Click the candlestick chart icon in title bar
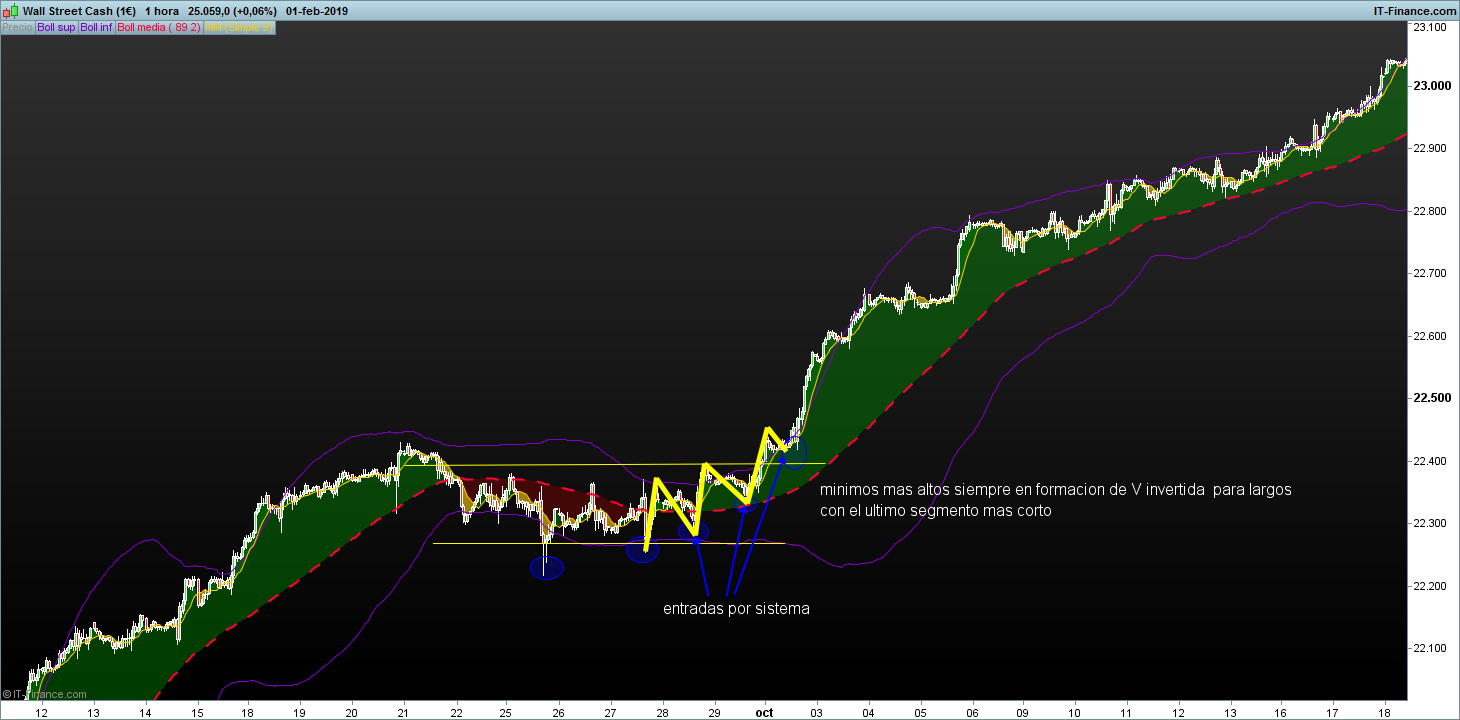Image resolution: width=1460 pixels, height=720 pixels. click(x=10, y=9)
